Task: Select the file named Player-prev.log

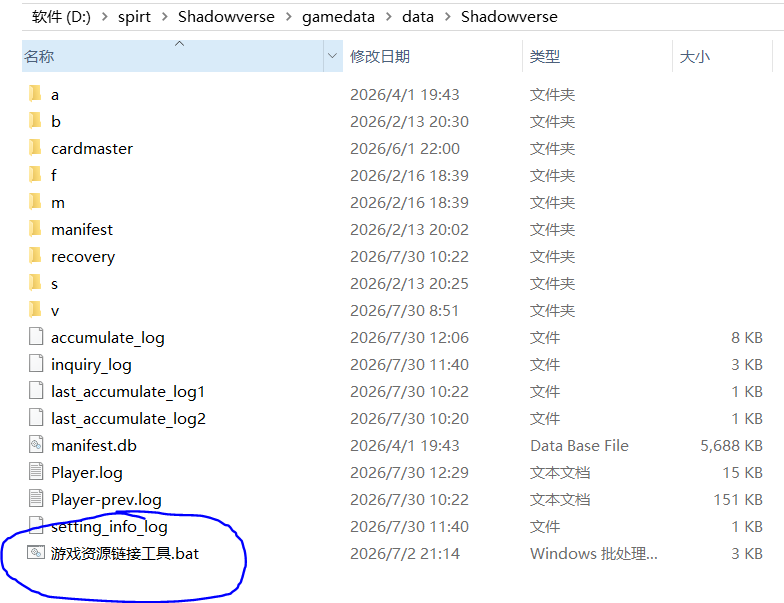Action: (x=106, y=500)
